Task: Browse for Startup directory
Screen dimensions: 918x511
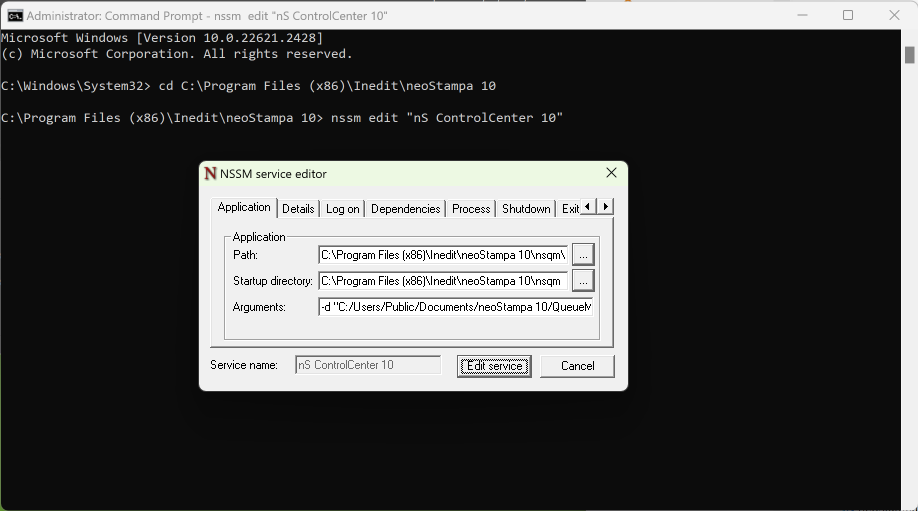Action: coord(583,281)
